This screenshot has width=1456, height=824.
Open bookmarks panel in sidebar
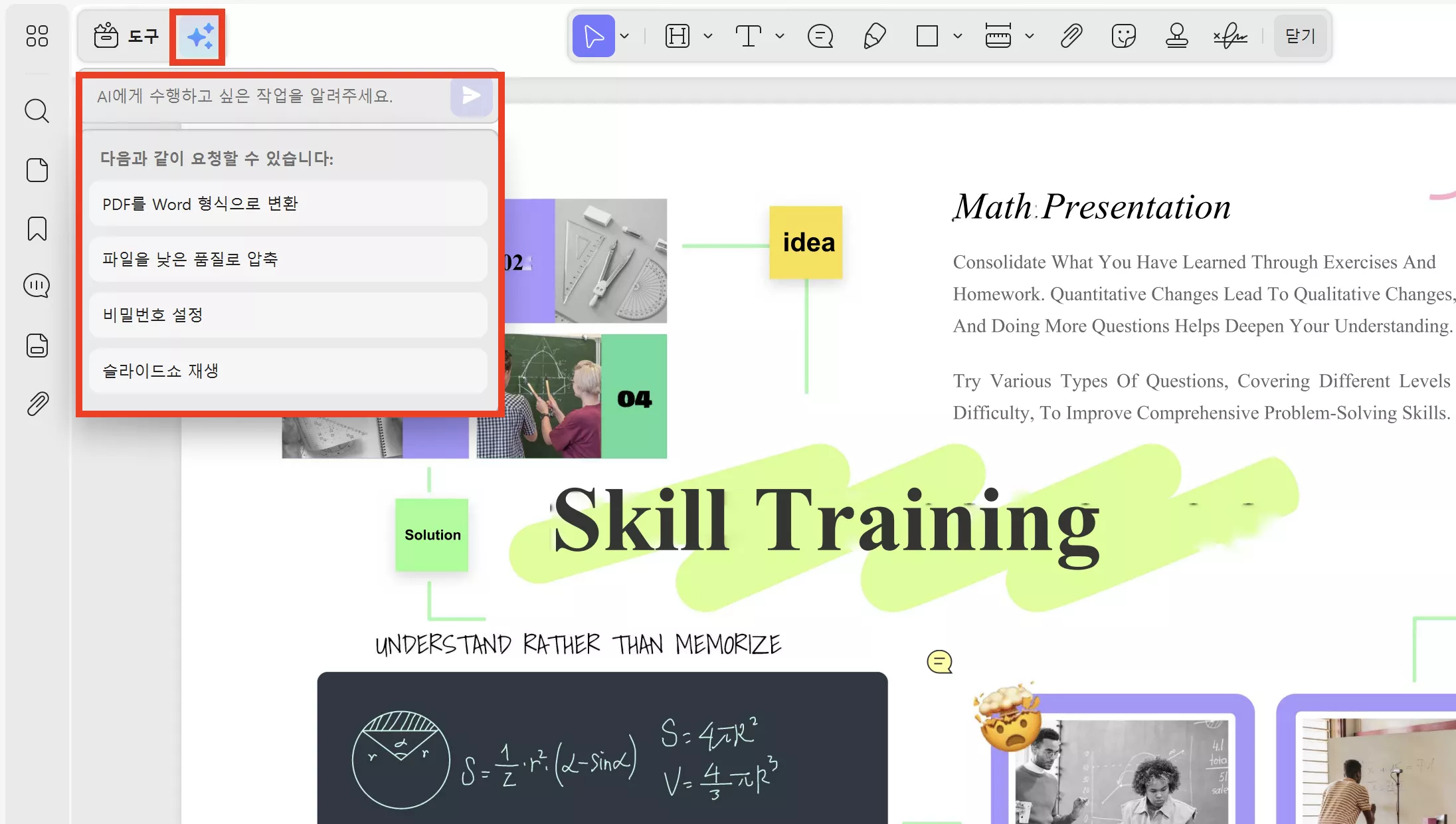pos(37,229)
